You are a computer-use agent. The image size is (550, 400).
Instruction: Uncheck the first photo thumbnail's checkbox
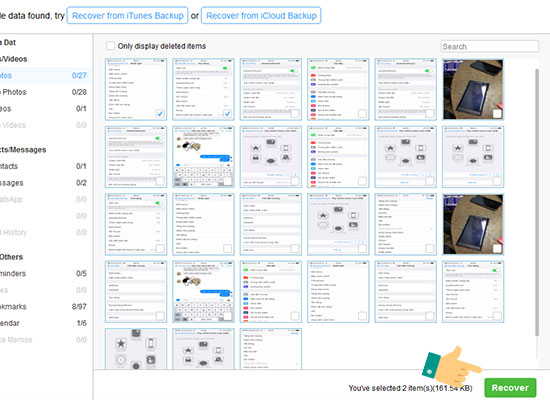[x=160, y=113]
